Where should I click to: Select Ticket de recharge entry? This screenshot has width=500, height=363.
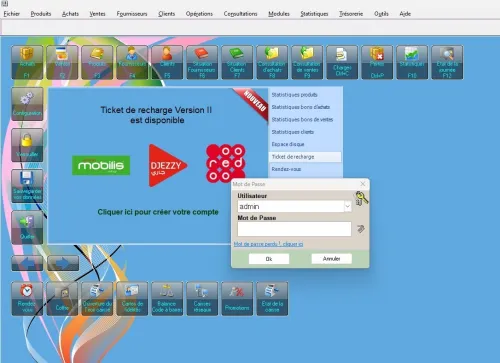[x=305, y=157]
